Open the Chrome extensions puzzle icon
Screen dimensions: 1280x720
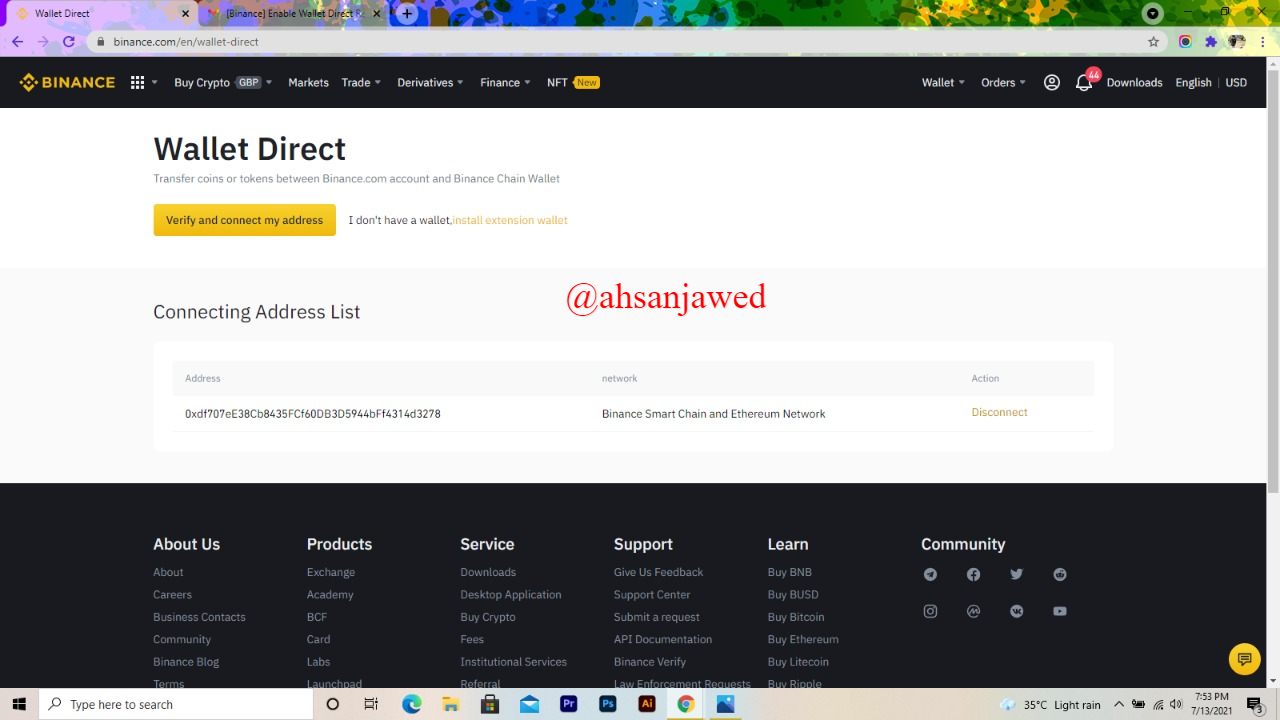(x=1211, y=42)
